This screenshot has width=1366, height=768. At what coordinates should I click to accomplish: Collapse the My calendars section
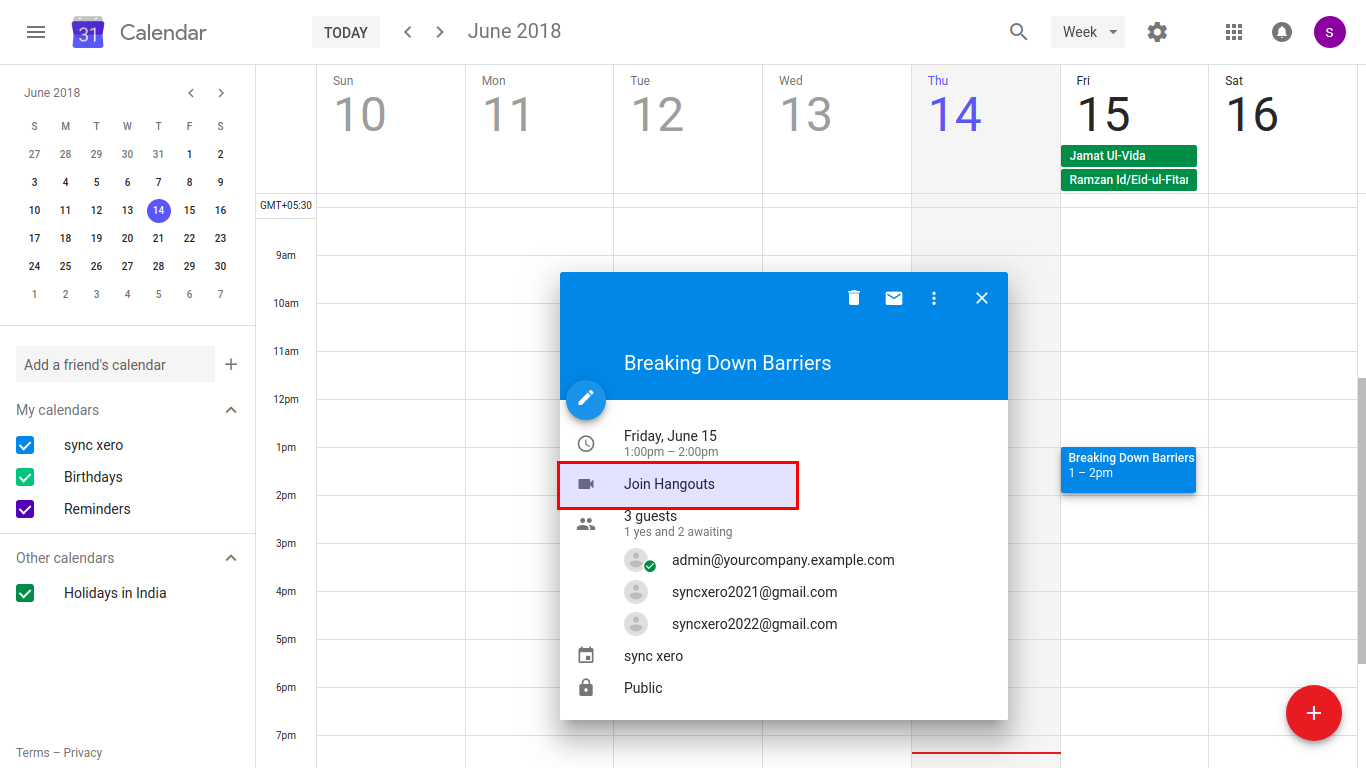(x=231, y=410)
